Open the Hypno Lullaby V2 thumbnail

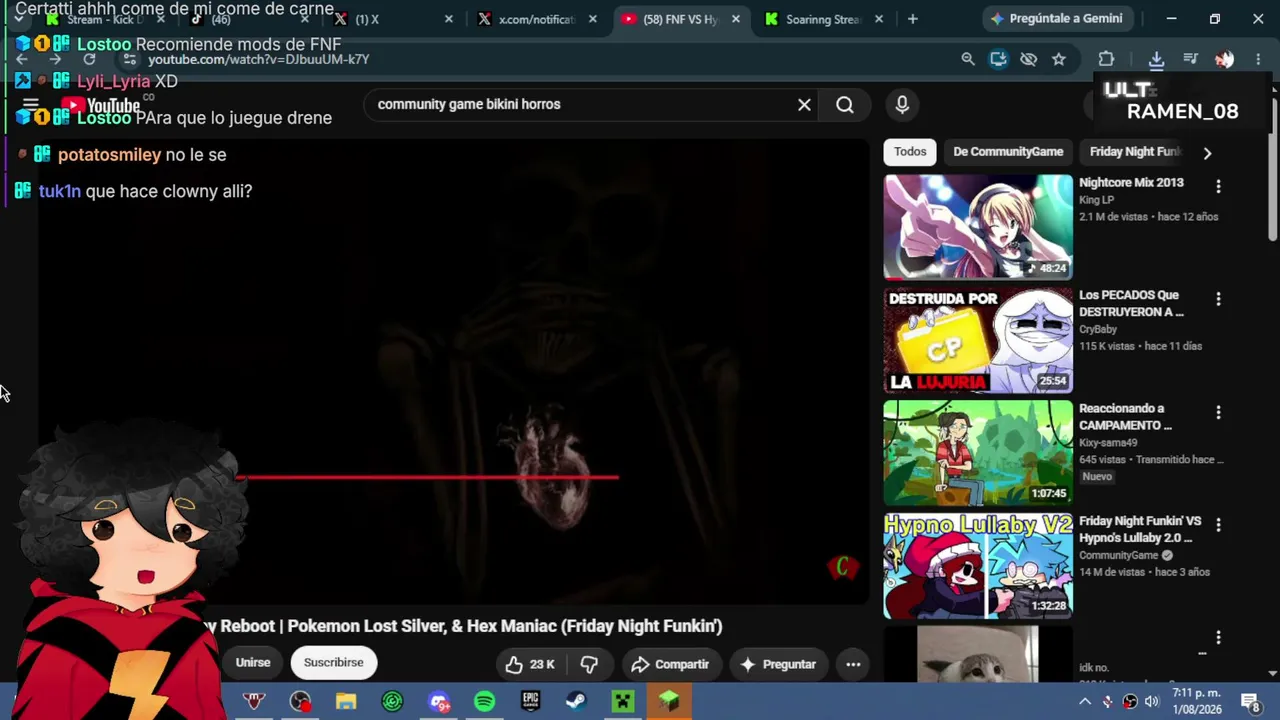coord(978,566)
